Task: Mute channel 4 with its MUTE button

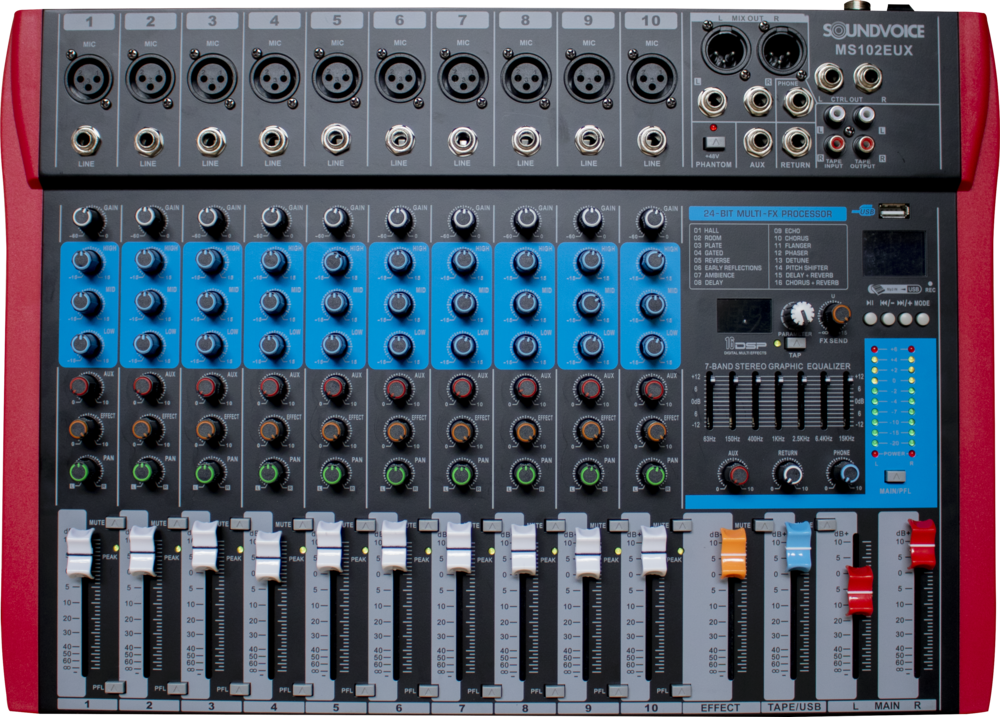Action: click(x=302, y=524)
